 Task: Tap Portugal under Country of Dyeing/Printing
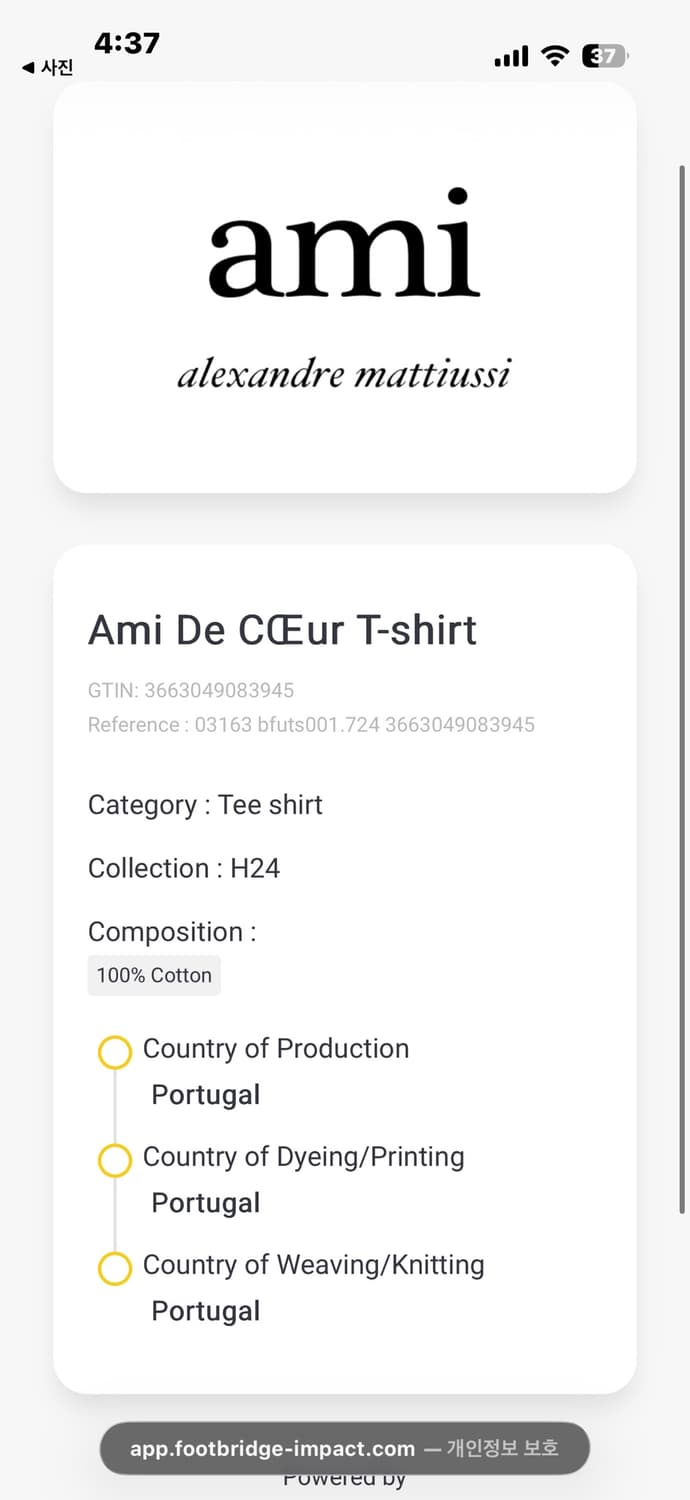pos(206,1203)
